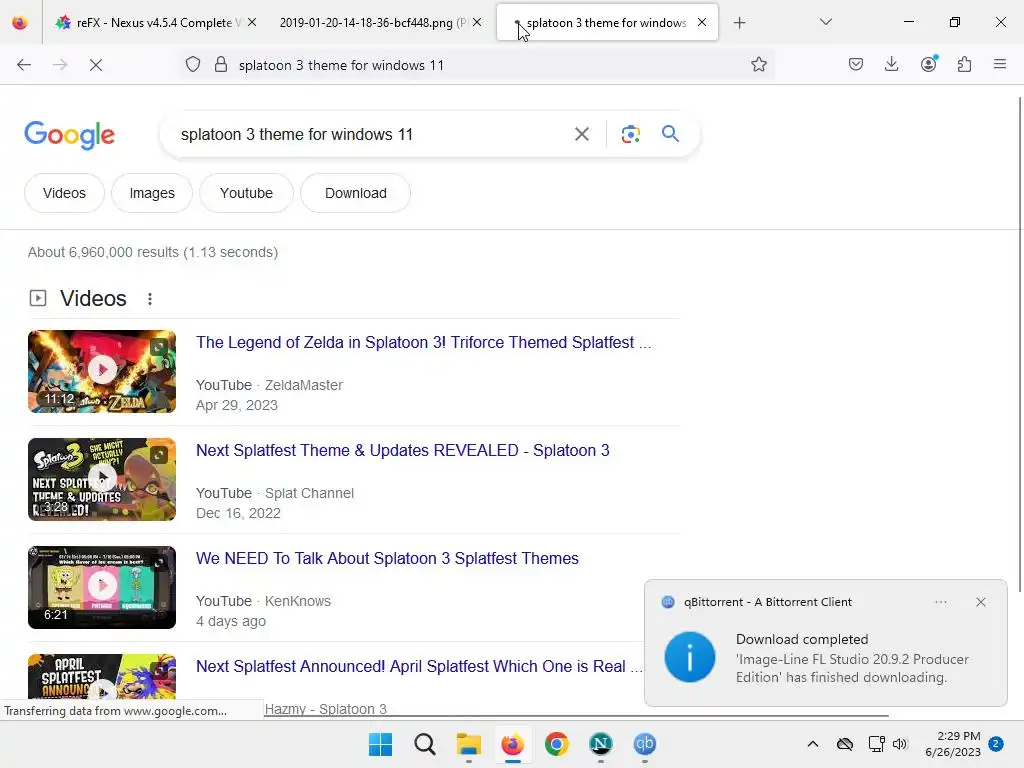This screenshot has width=1024, height=768.
Task: Play the ZeldaMaster video thumbnail
Action: 102,372
